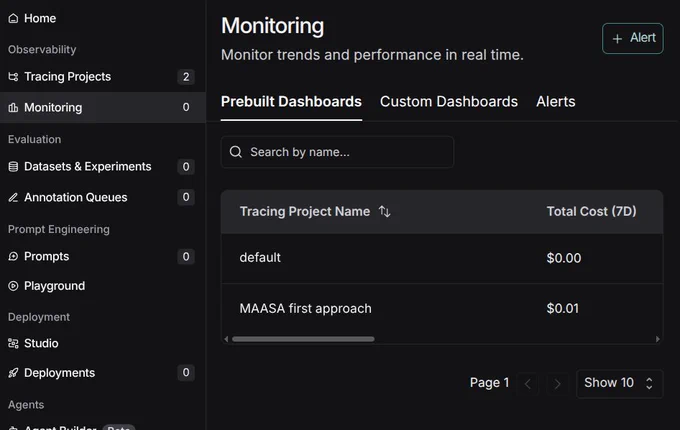The width and height of the screenshot is (680, 430).
Task: Click the Monitoring bar chart icon
Action: tap(13, 108)
